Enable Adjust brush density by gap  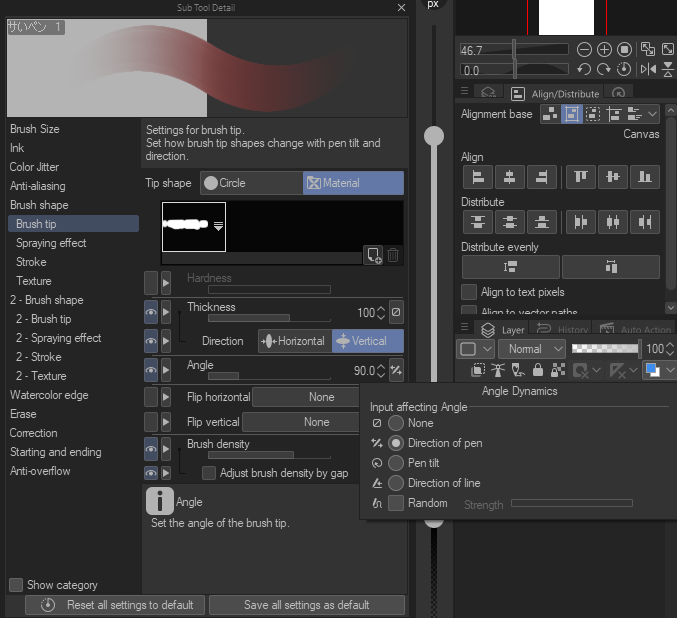(x=209, y=473)
